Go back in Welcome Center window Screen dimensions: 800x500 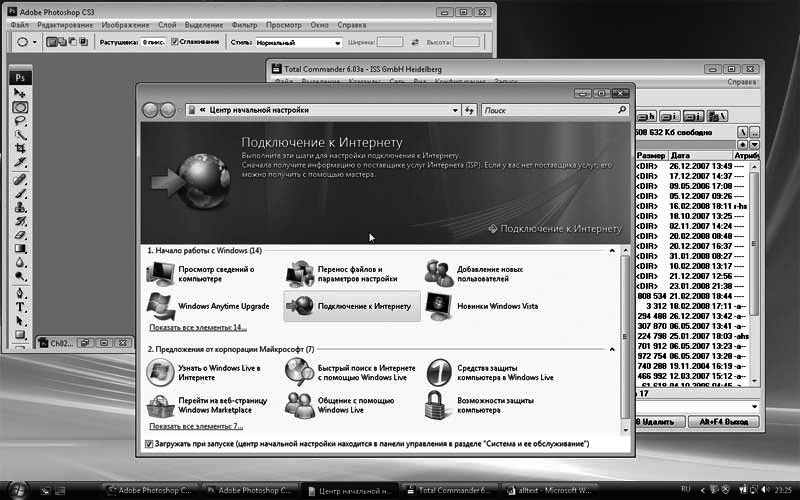click(150, 110)
